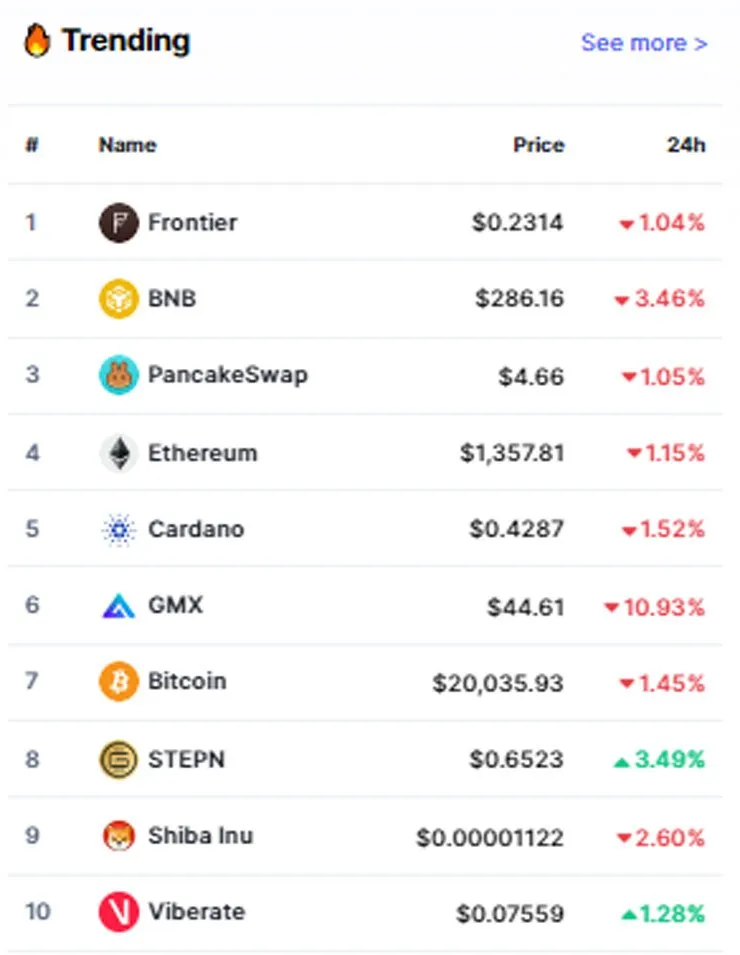Click the red Viberate logo icon

pos(118,912)
